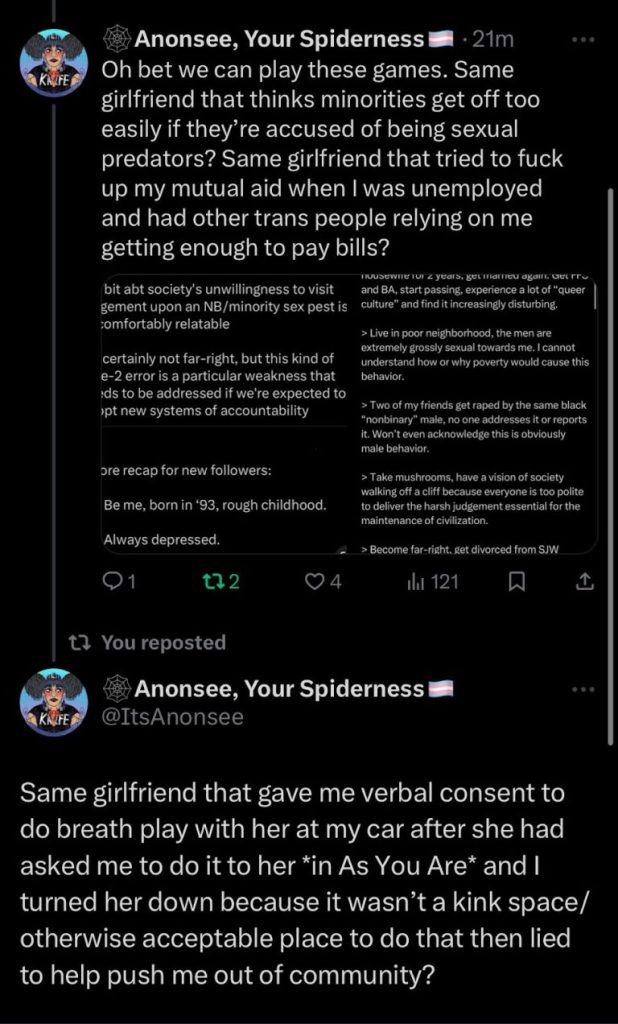This screenshot has width=618, height=1024.
Task: Reply to the top Anonsee post
Action: (118, 579)
